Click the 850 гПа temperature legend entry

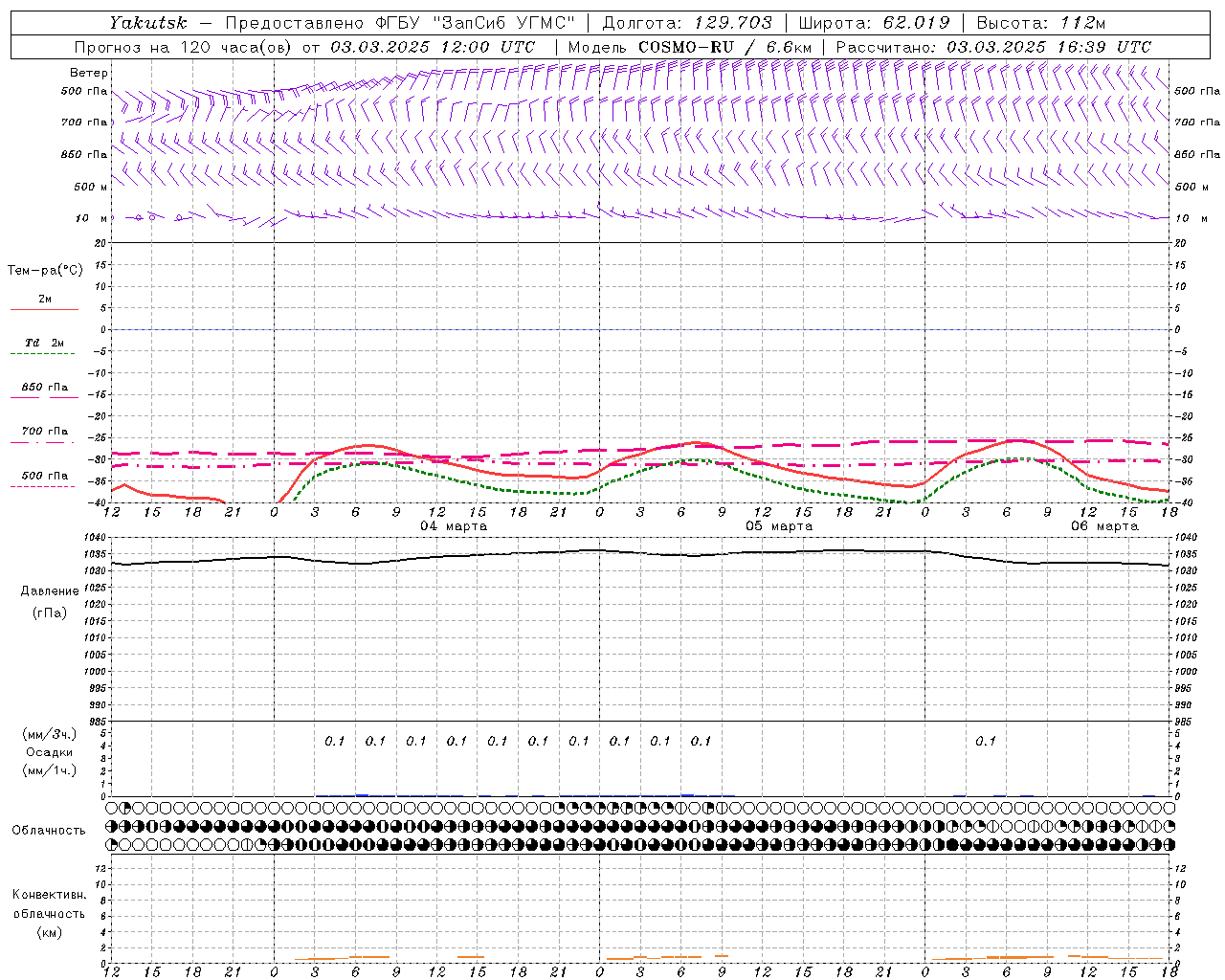pos(45,388)
